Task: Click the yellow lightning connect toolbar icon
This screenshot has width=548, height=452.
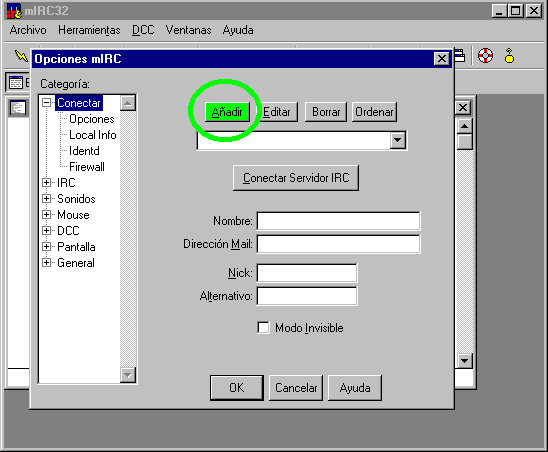Action: [21, 56]
